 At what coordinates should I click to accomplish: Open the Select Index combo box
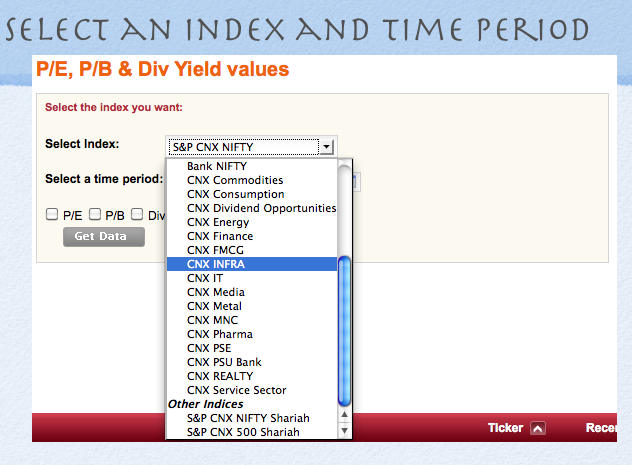(x=251, y=147)
